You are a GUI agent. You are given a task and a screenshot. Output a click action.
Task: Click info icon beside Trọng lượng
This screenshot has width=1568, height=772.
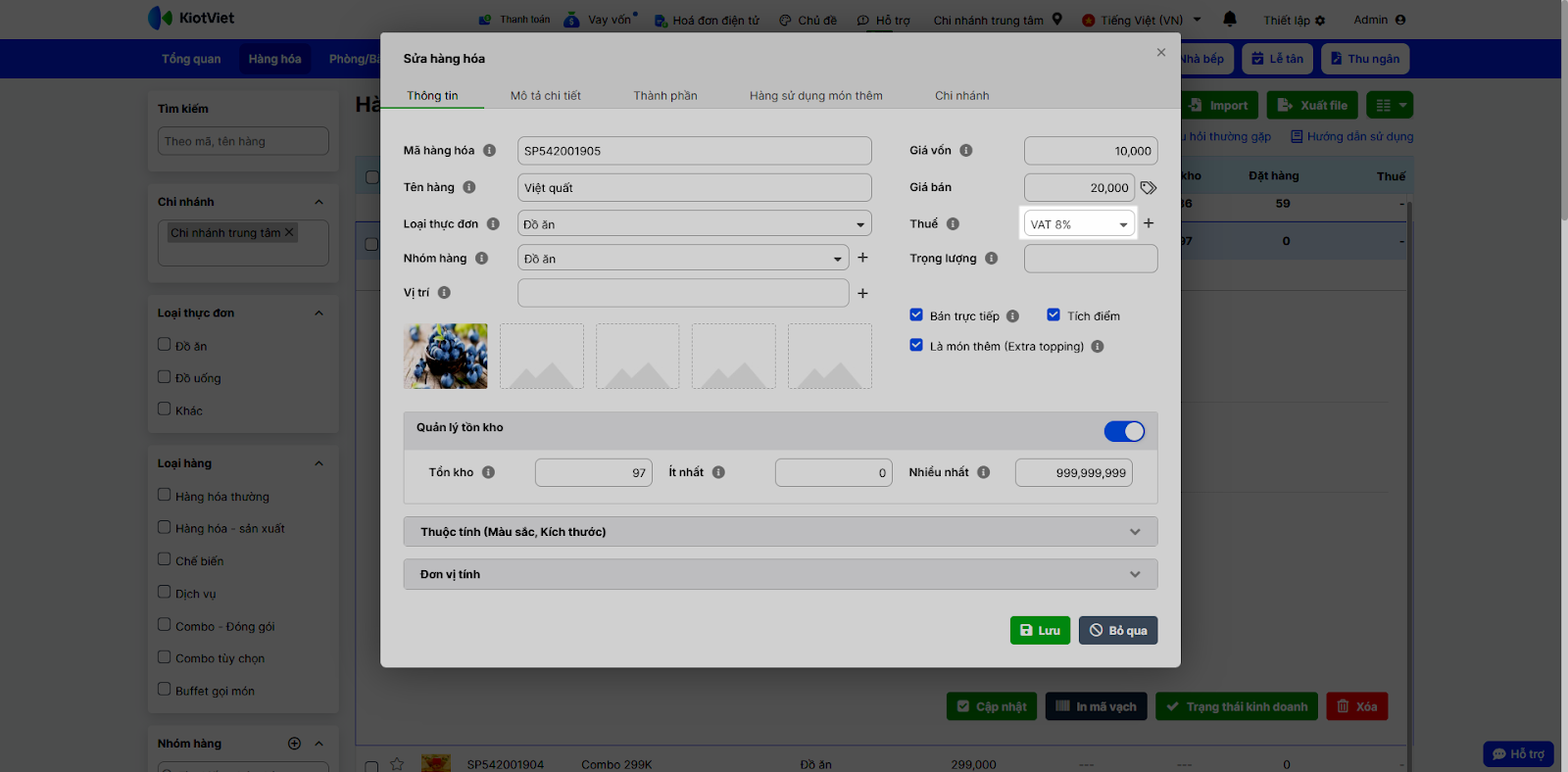tap(992, 259)
